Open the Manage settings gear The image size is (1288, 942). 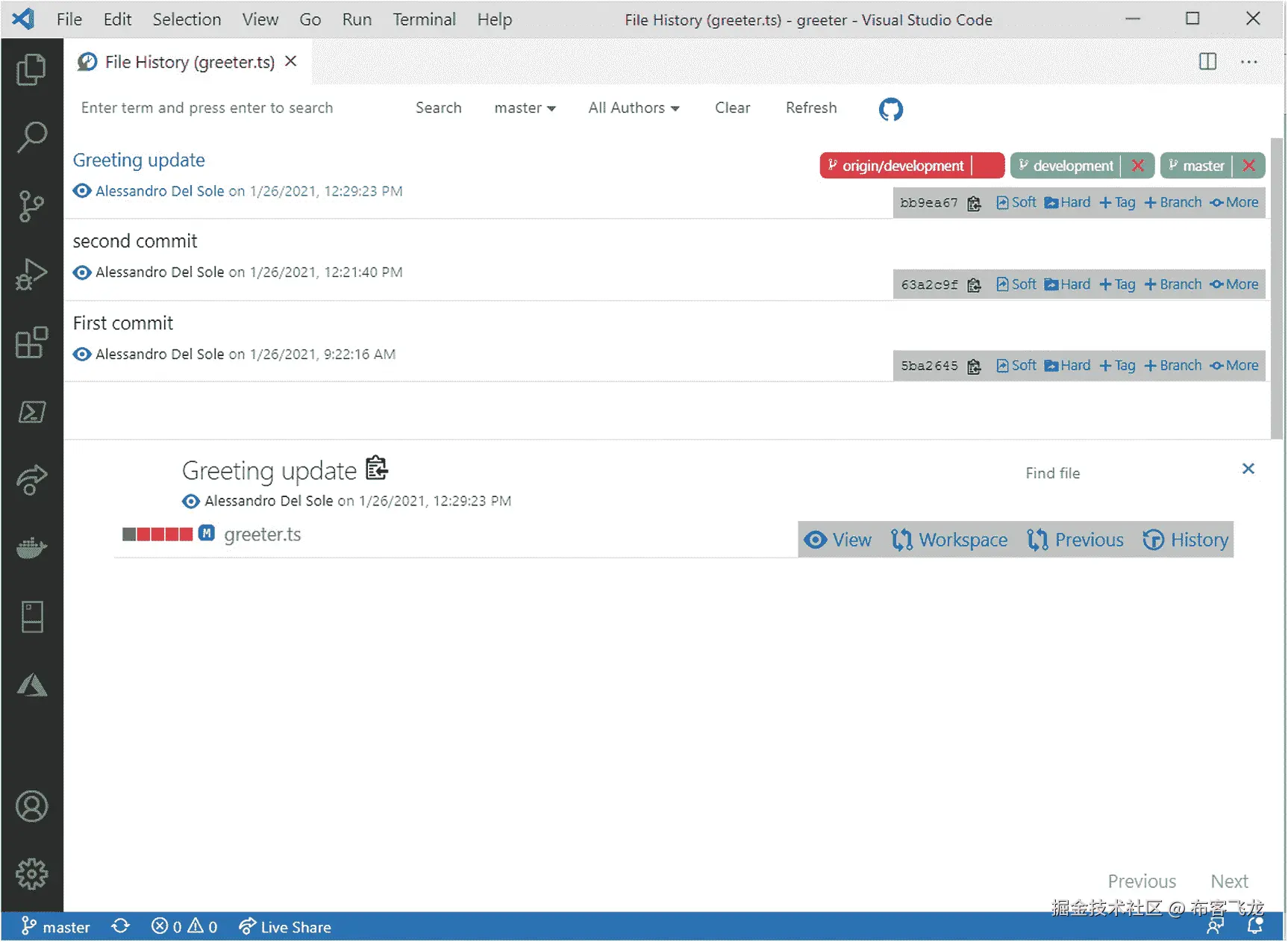pos(31,873)
